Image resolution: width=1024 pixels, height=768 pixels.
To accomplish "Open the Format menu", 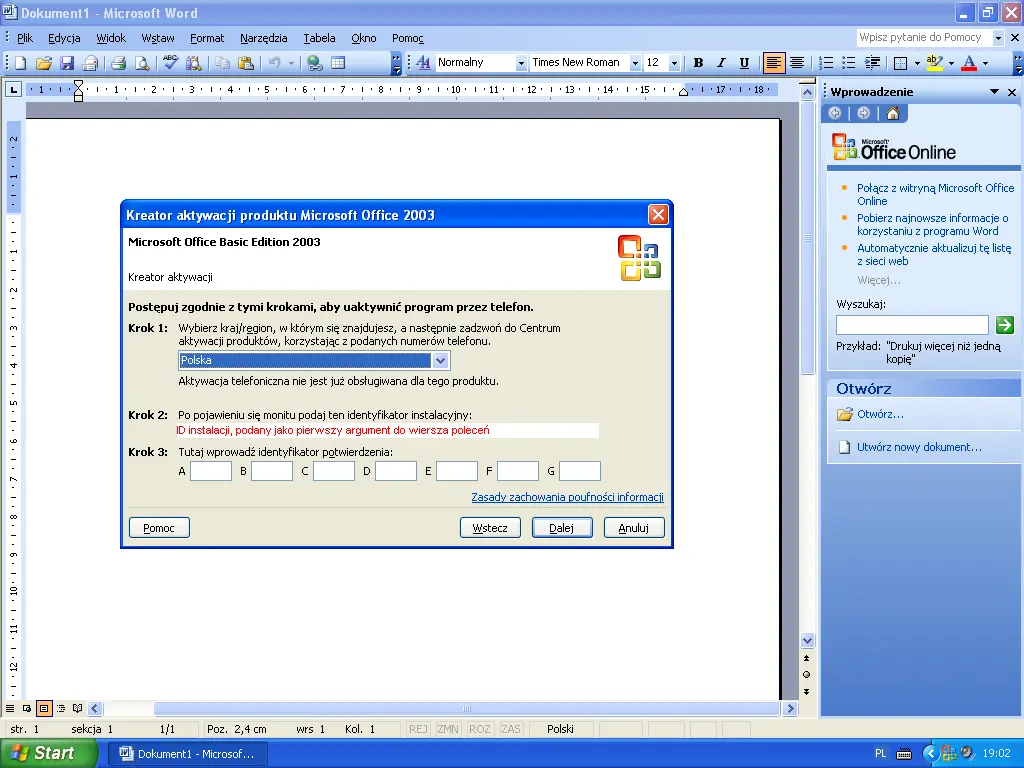I will 207,38.
